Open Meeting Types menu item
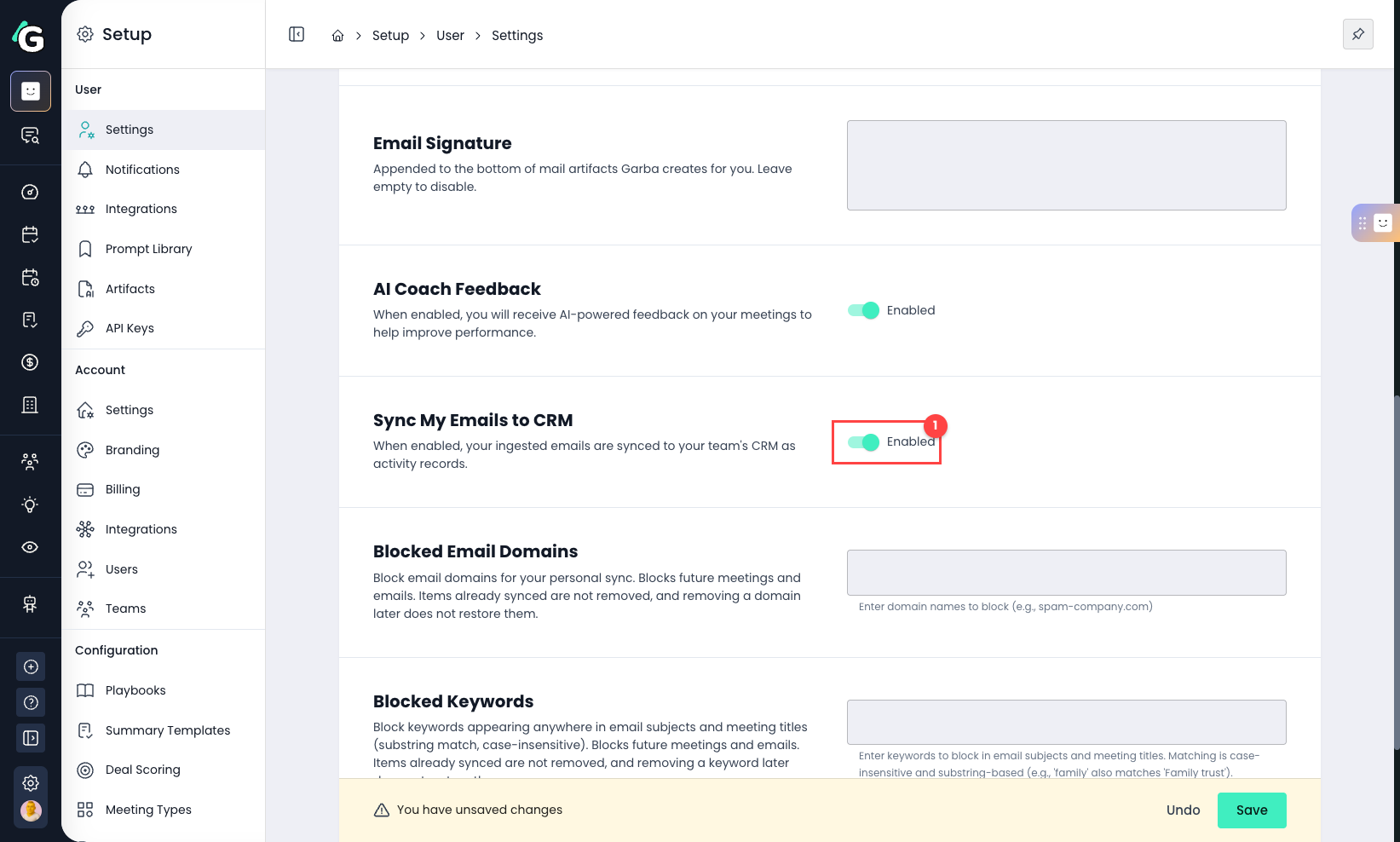 click(164, 810)
